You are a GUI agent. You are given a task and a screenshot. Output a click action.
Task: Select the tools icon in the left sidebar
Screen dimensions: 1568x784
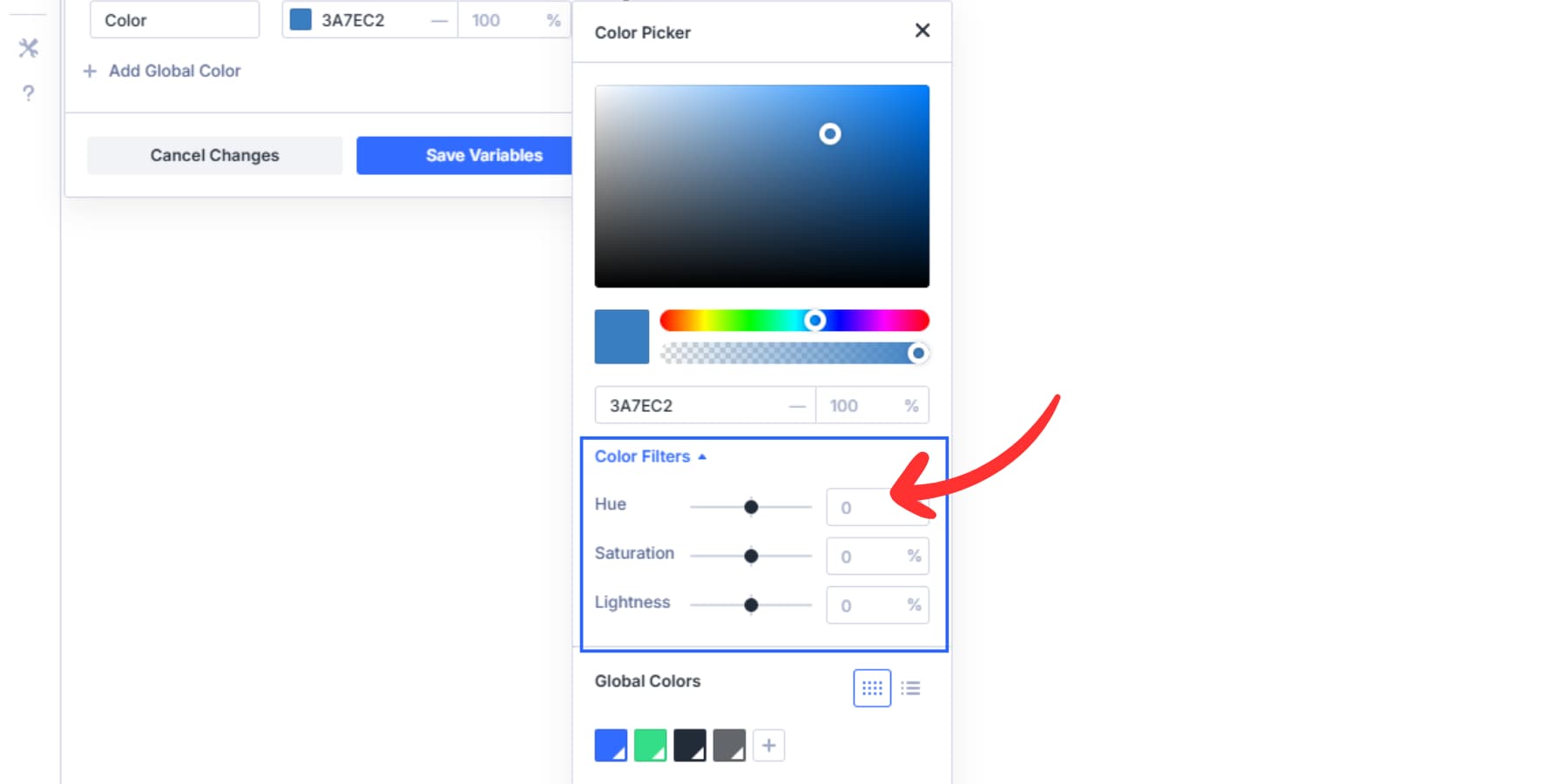point(28,48)
